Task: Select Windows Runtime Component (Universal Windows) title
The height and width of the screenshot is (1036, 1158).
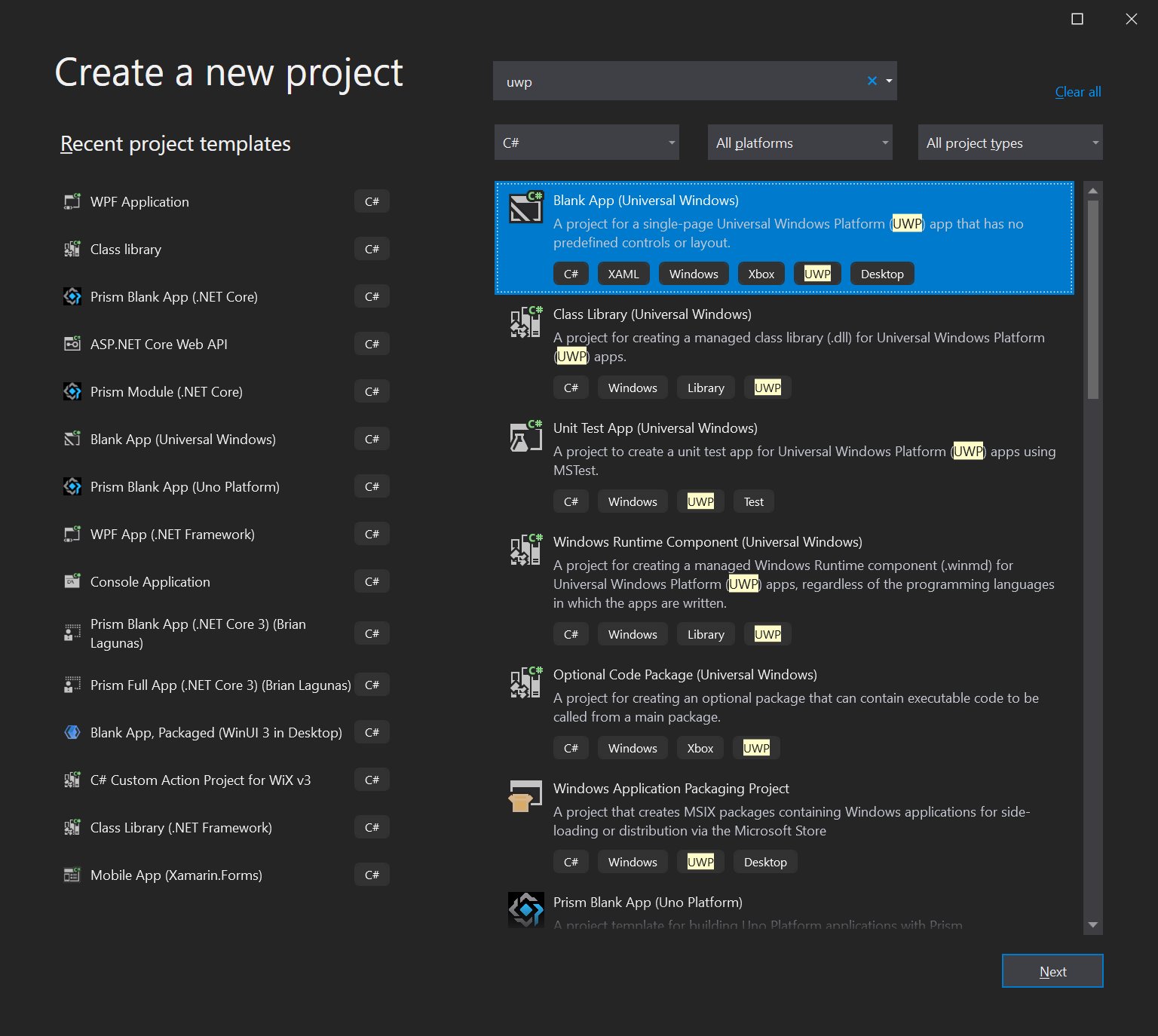Action: 708,542
